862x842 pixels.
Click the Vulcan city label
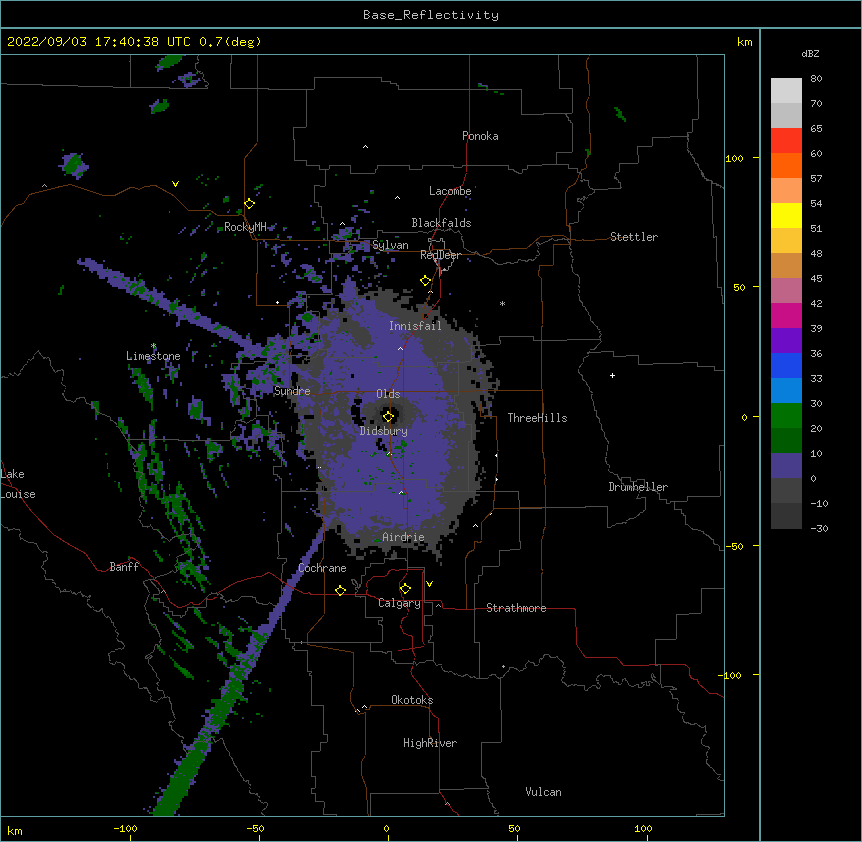[543, 792]
